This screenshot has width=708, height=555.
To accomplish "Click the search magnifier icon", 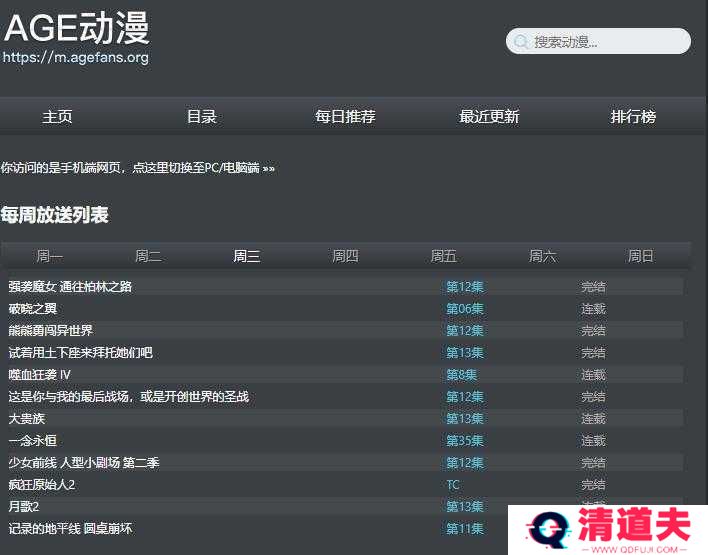I will pyautogui.click(x=520, y=42).
